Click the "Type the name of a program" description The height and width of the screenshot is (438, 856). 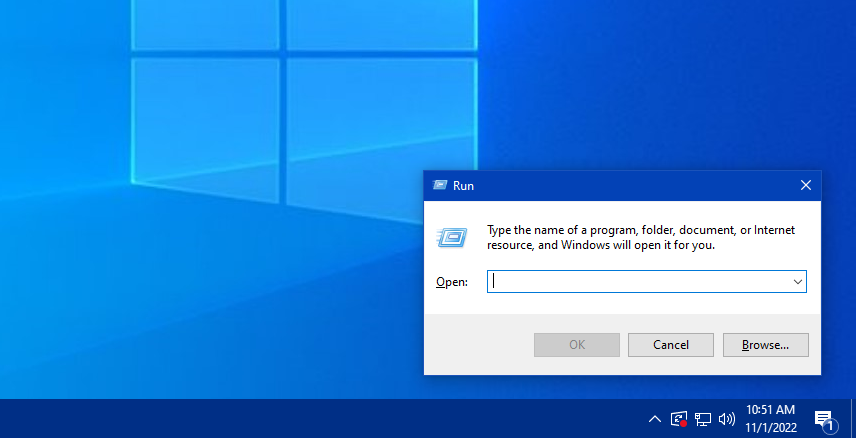[641, 238]
